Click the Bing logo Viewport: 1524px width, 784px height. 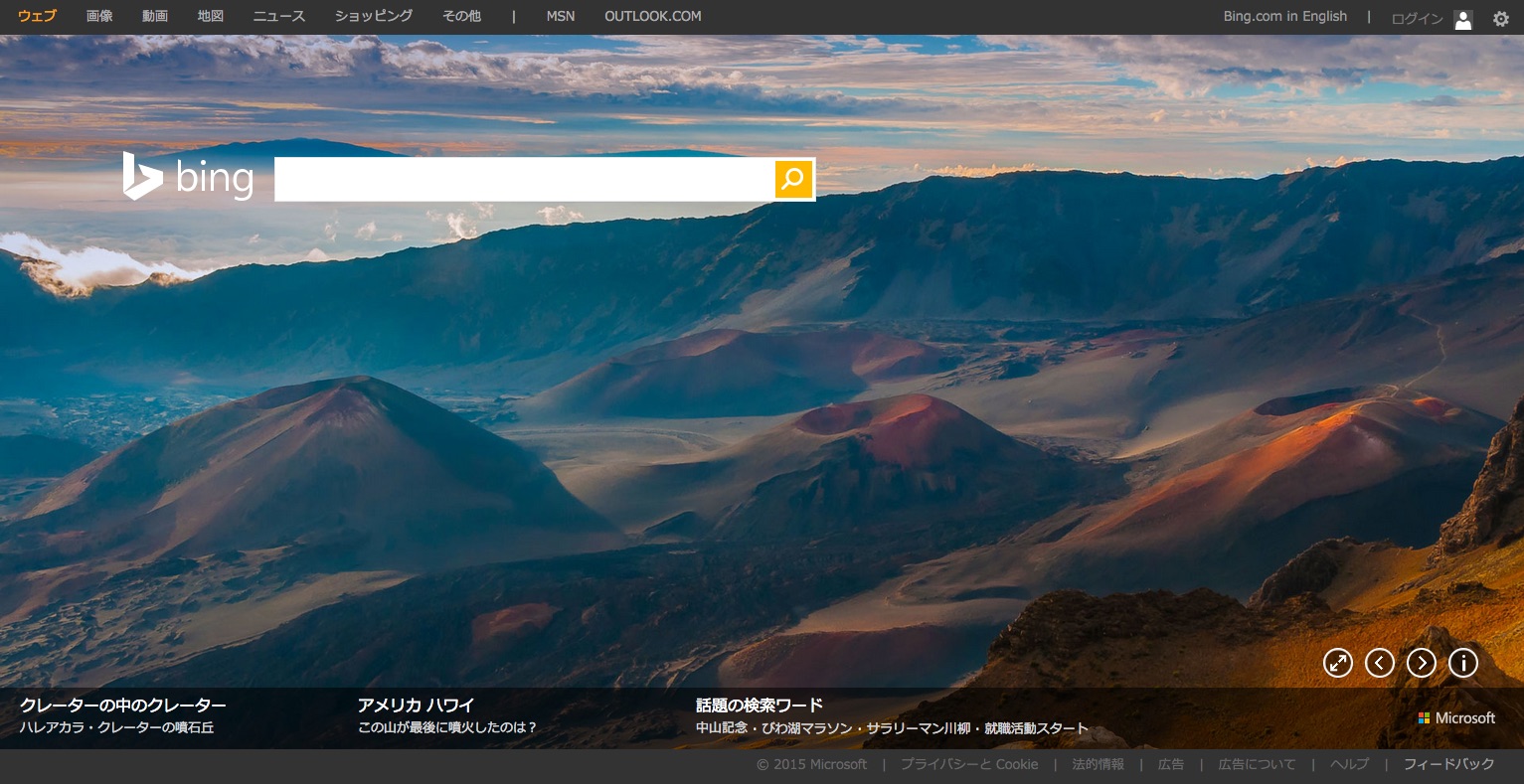pyautogui.click(x=188, y=177)
